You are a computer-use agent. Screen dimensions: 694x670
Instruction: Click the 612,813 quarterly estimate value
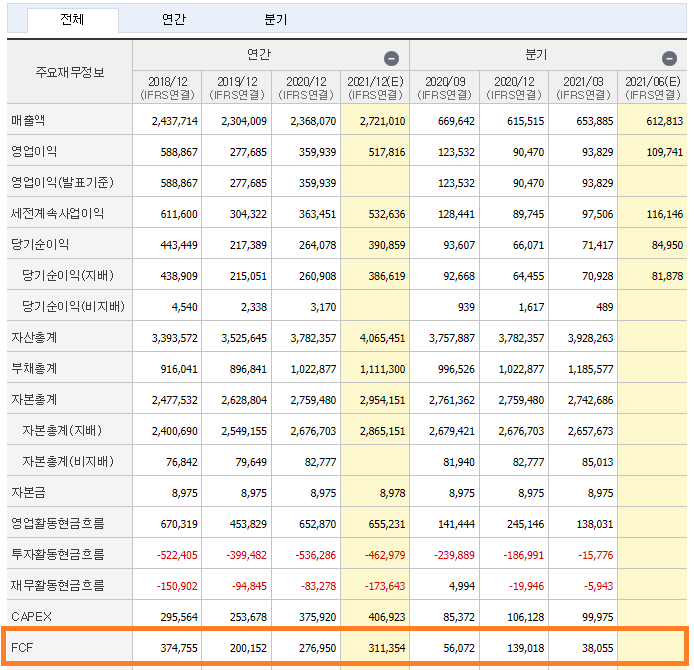(x=665, y=121)
